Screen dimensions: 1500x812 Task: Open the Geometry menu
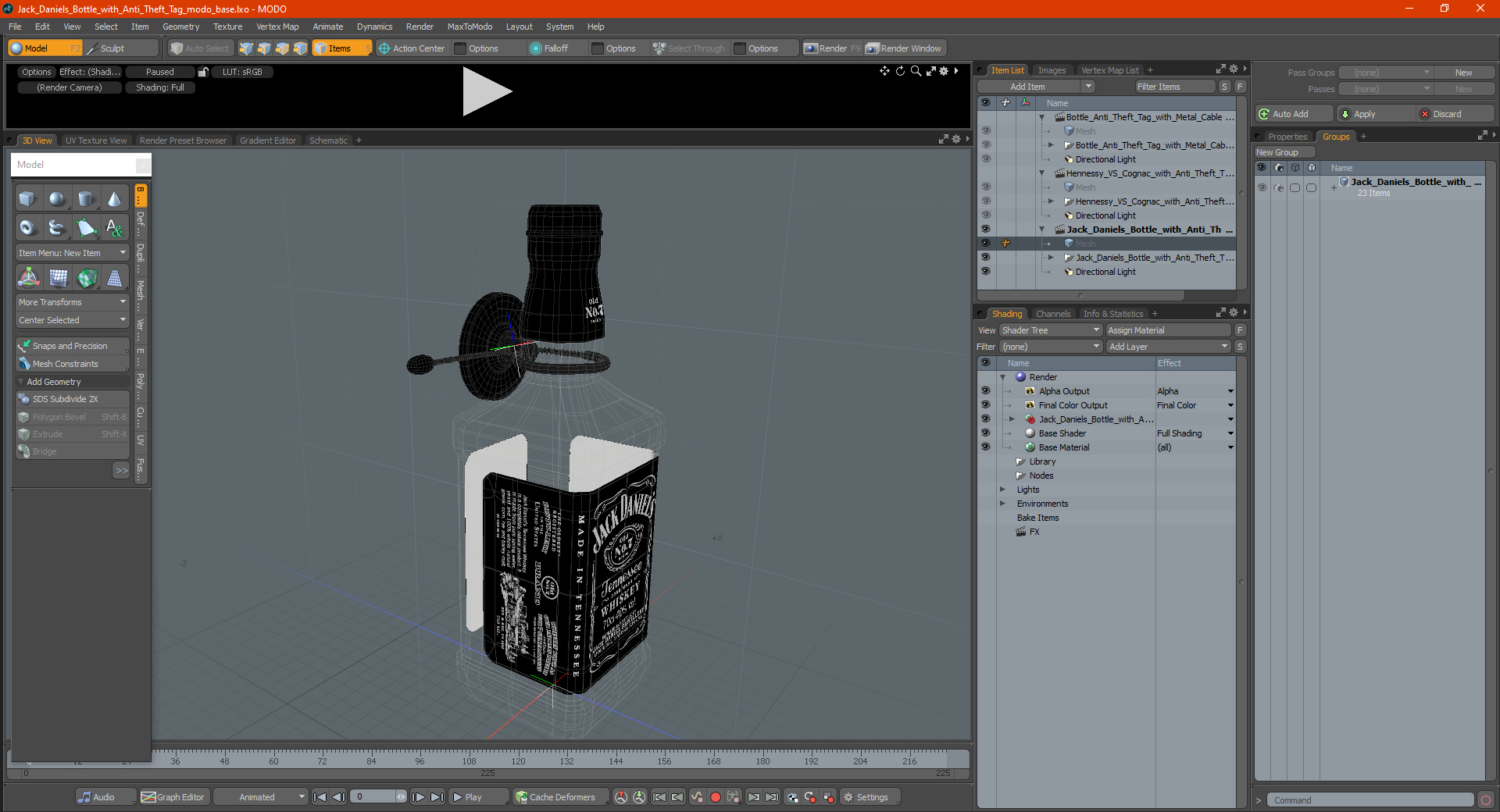180,27
